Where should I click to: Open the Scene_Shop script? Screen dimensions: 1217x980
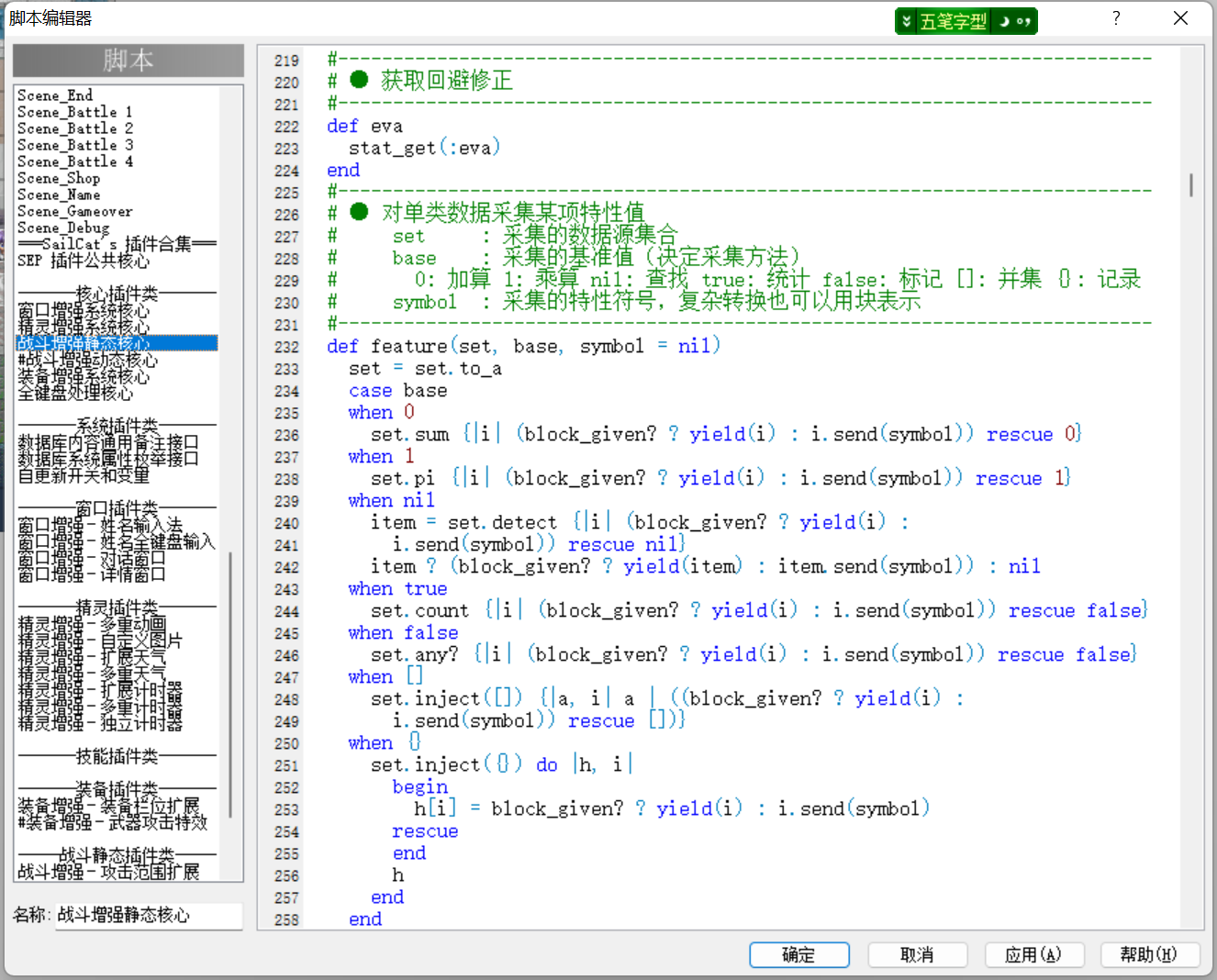pyautogui.click(x=59, y=178)
